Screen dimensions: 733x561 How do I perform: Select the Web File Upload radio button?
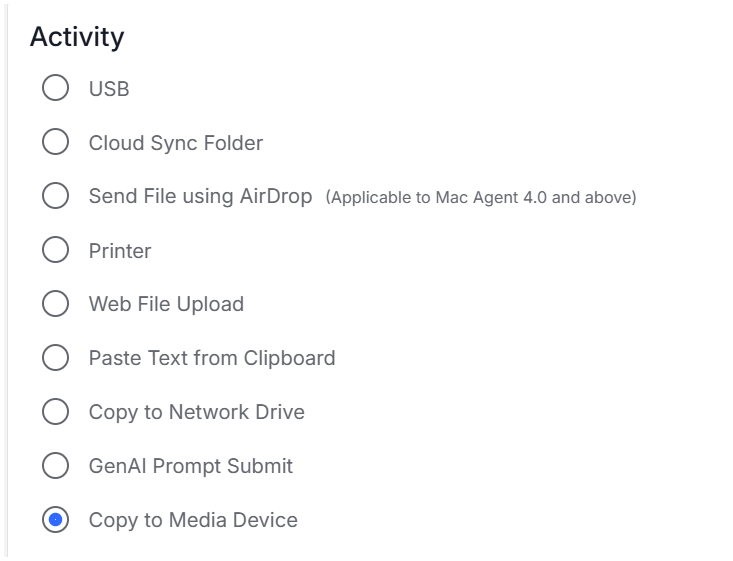[x=55, y=303]
